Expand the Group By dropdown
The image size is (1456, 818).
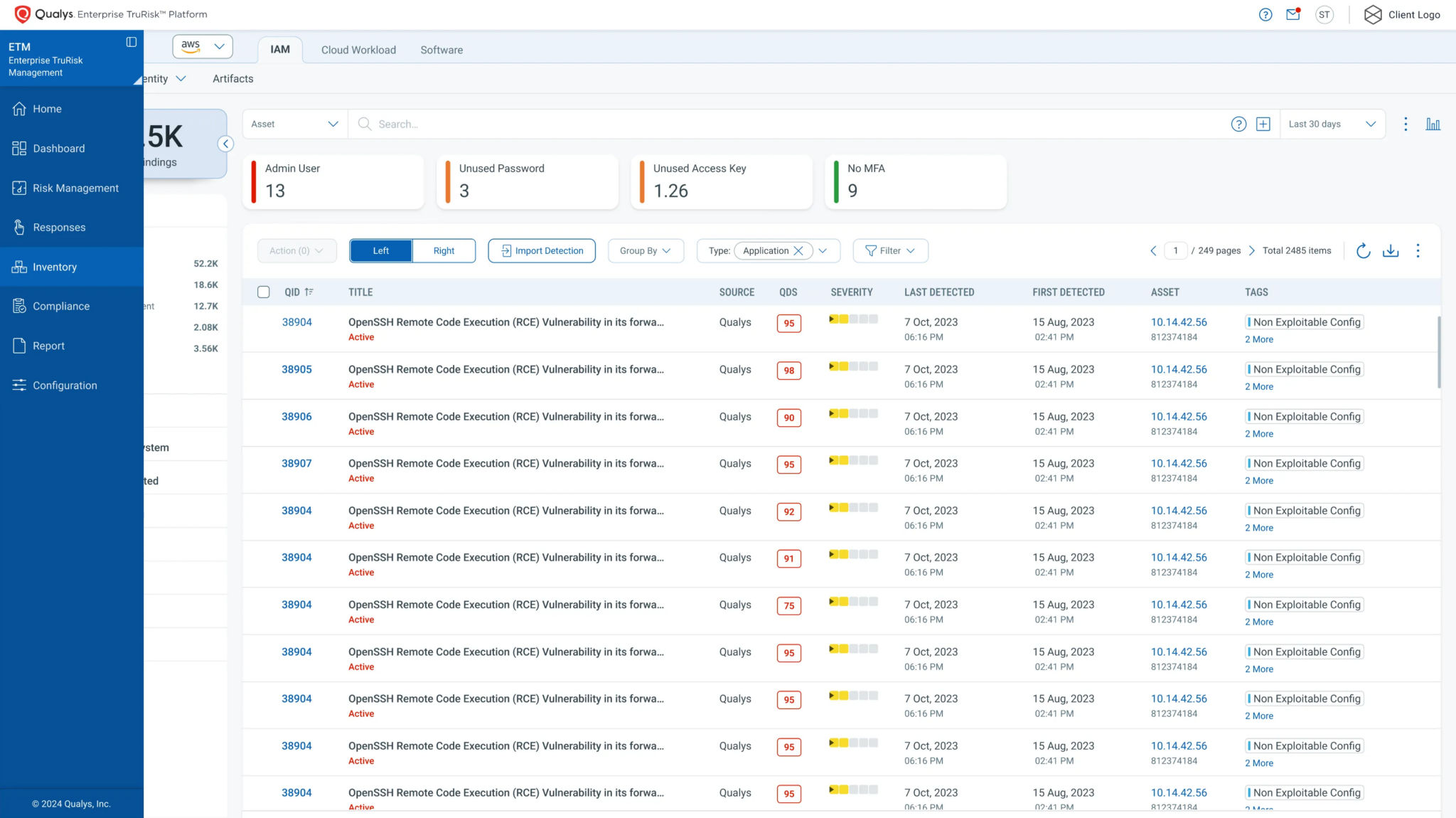[645, 250]
